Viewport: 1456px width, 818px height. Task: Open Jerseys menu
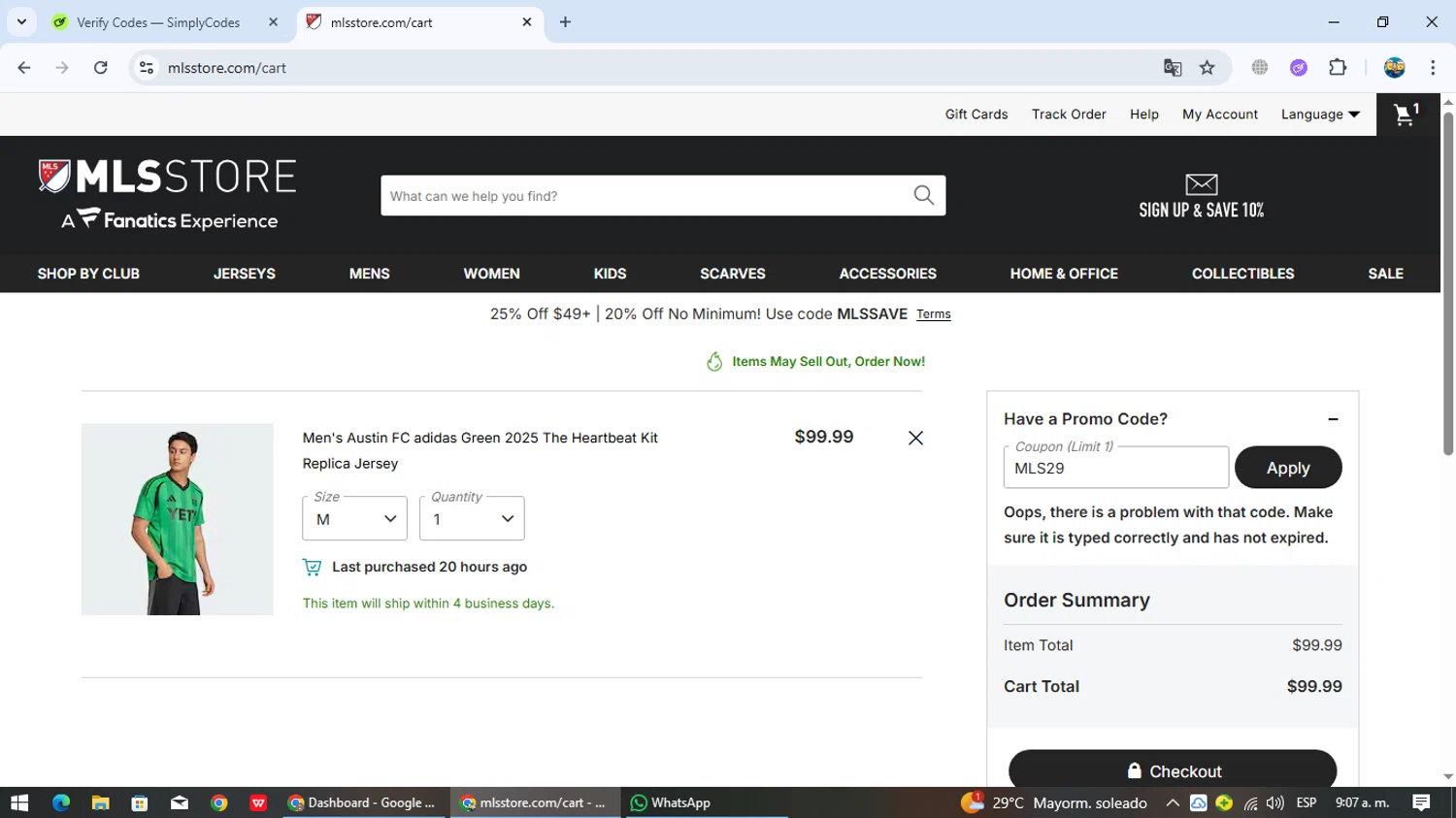pos(245,274)
